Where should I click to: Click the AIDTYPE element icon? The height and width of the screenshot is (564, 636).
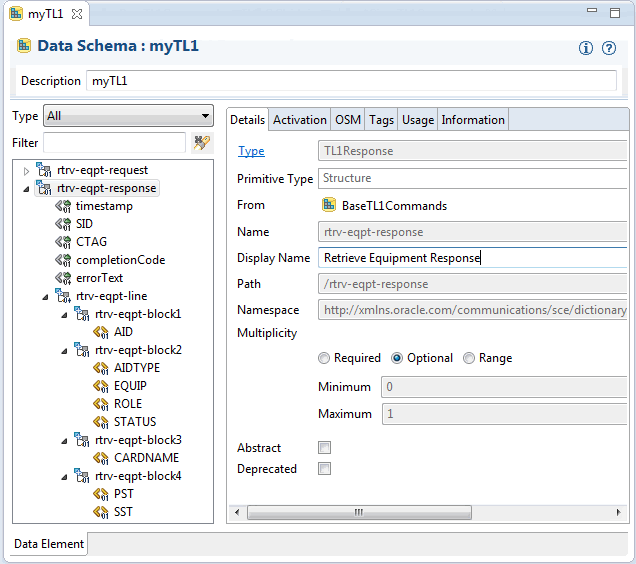pos(101,368)
